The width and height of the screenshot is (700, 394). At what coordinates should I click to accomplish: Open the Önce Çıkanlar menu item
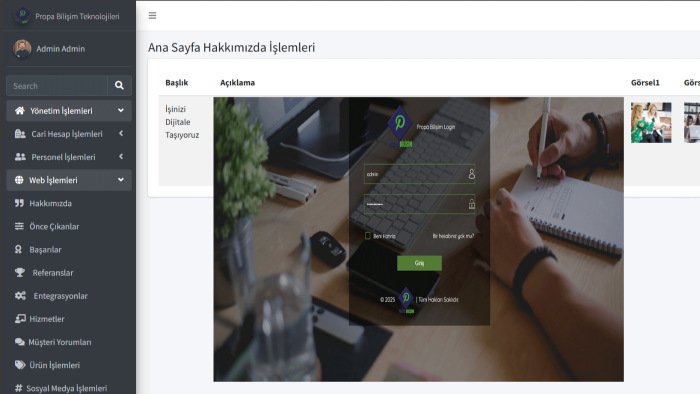(x=69, y=226)
